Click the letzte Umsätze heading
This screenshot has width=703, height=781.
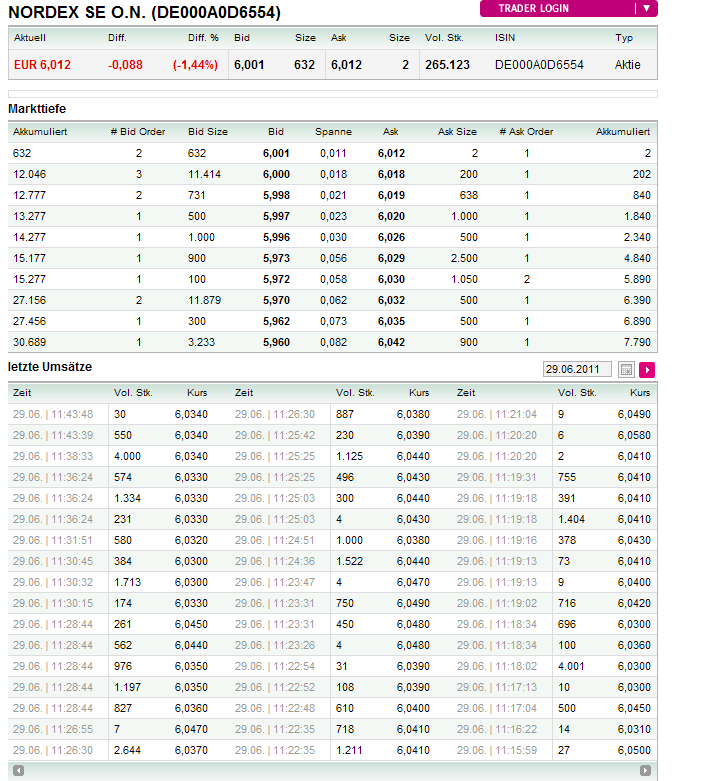(50, 367)
